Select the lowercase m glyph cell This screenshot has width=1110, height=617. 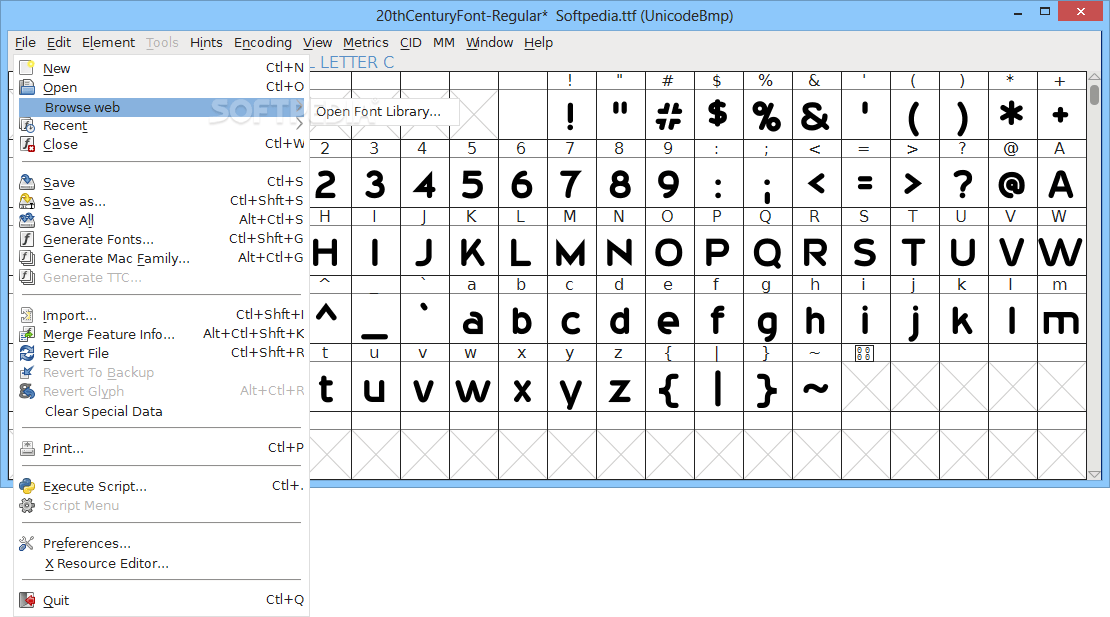coord(1060,319)
